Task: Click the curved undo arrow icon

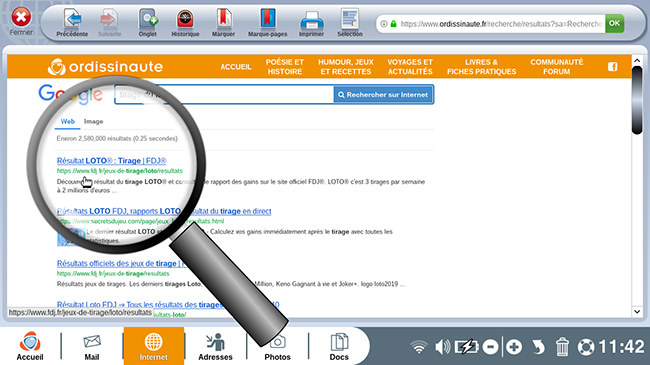Action: coord(538,347)
